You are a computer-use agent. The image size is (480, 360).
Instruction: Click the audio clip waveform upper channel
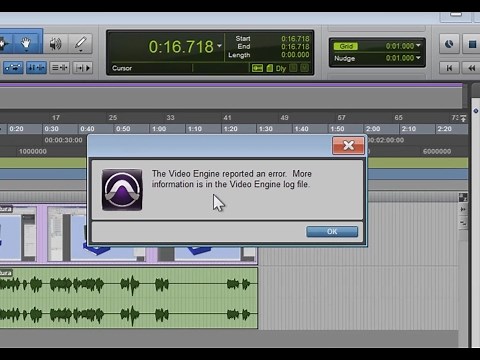(128, 285)
